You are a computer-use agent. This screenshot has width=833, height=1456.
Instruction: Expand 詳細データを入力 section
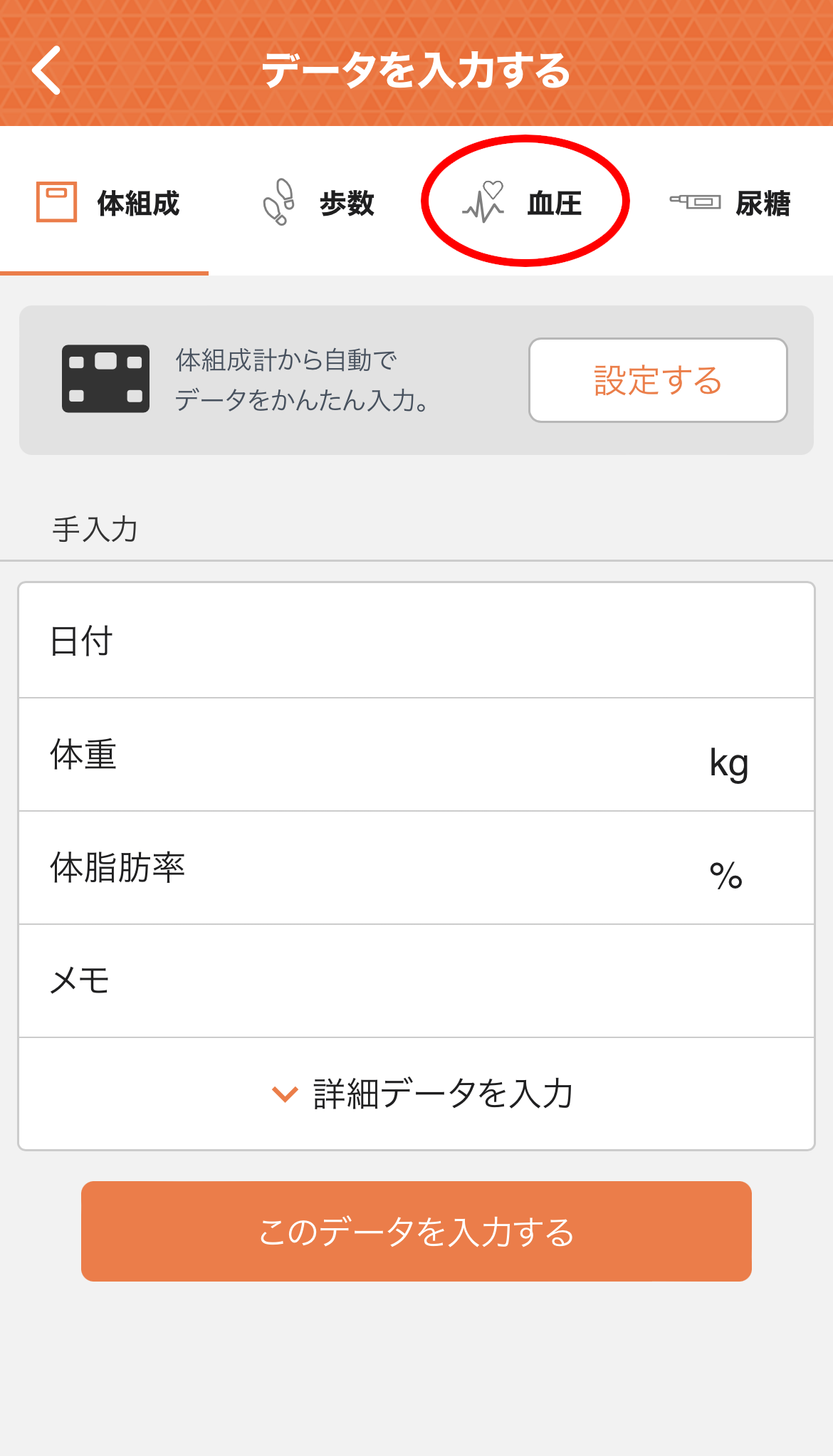pos(416,1094)
